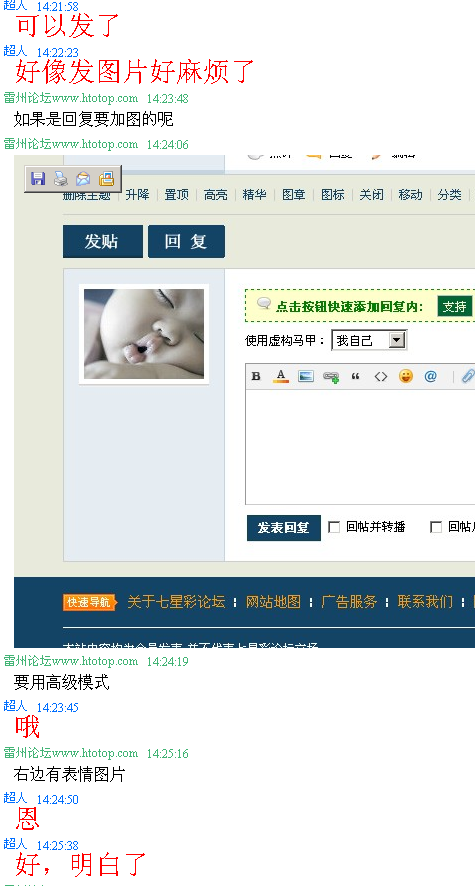The width and height of the screenshot is (475, 886).
Task: Click the speech bubble icon beside 点击按钮快速添加回复内
Action: point(264,304)
